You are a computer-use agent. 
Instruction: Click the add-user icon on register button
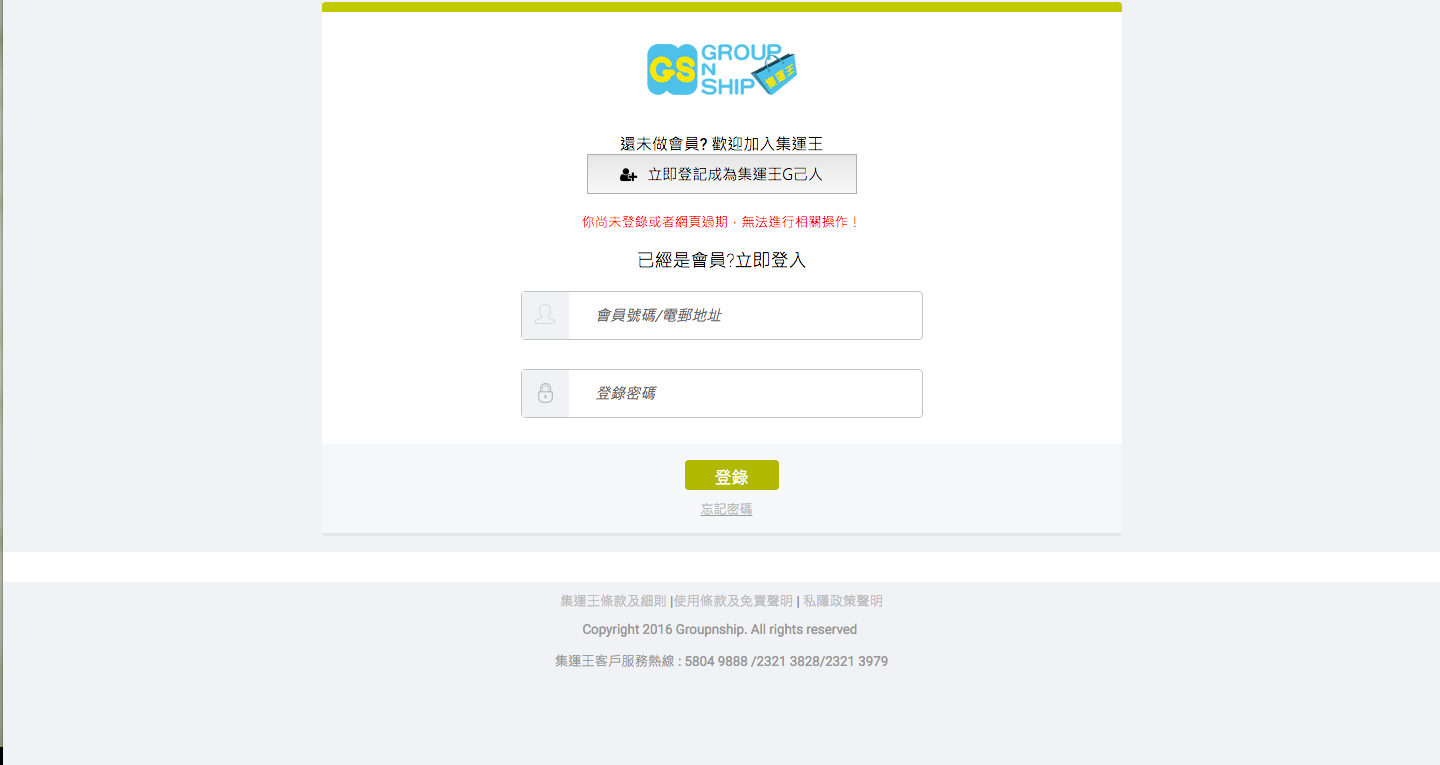[628, 175]
